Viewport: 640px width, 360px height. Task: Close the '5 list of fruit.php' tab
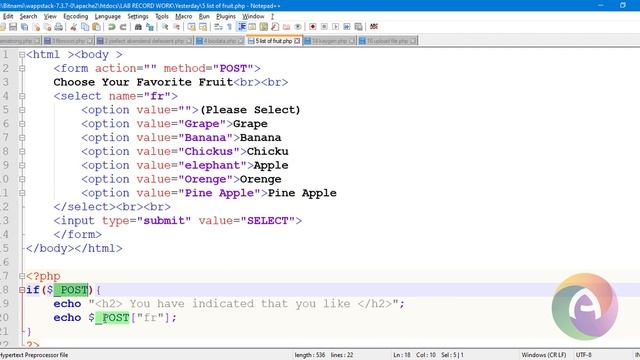click(x=297, y=41)
